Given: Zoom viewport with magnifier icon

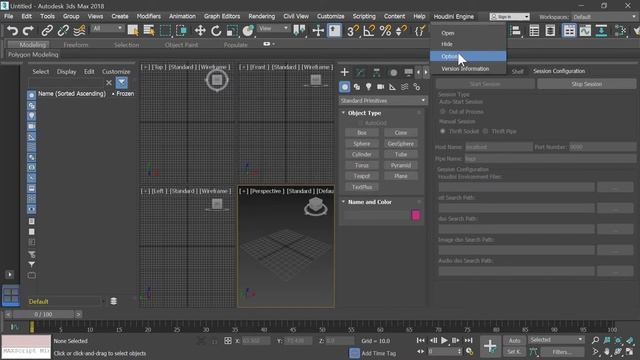Looking at the screenshot, I should (595, 340).
